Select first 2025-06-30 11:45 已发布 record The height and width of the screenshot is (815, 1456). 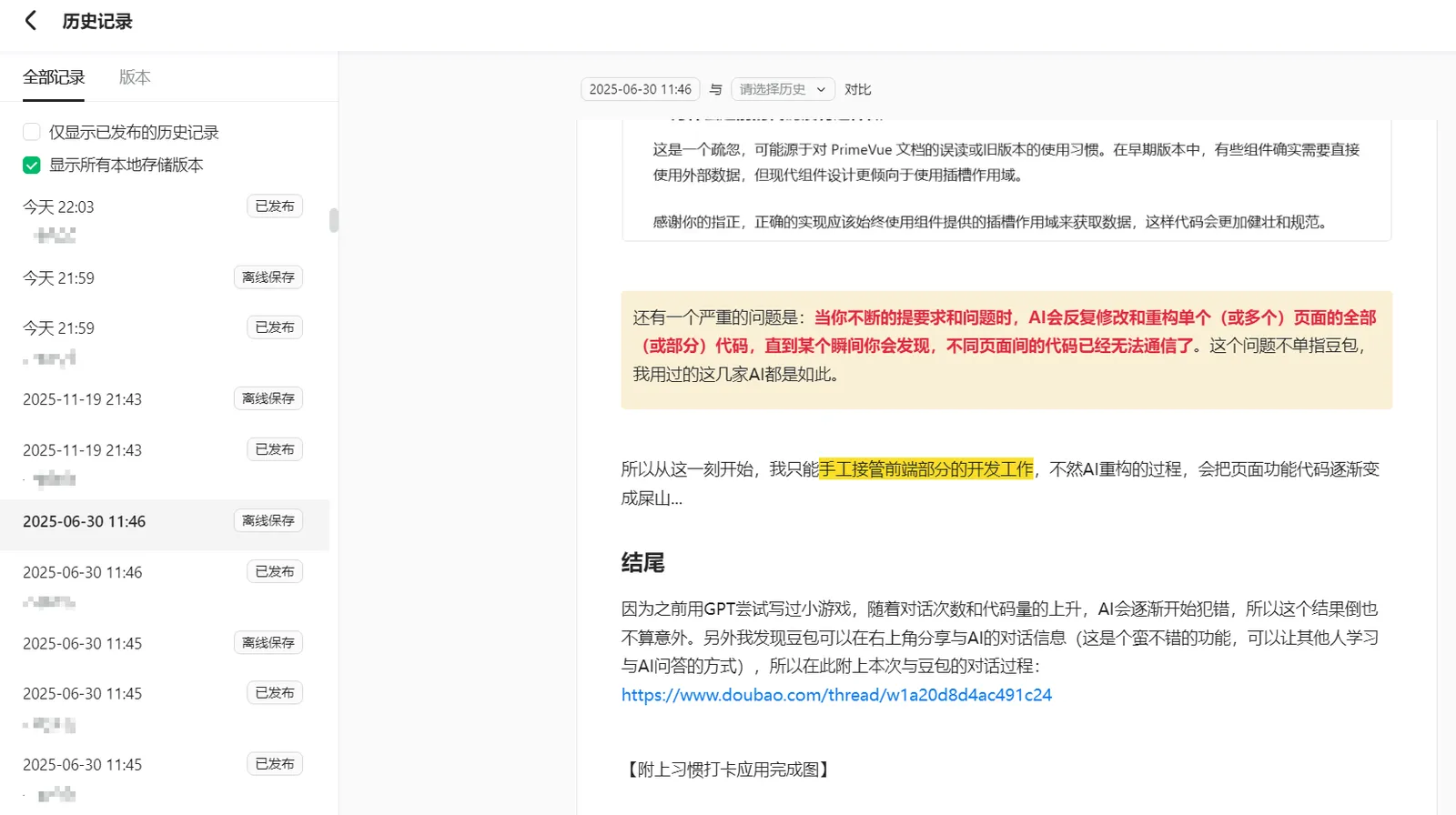pos(164,707)
